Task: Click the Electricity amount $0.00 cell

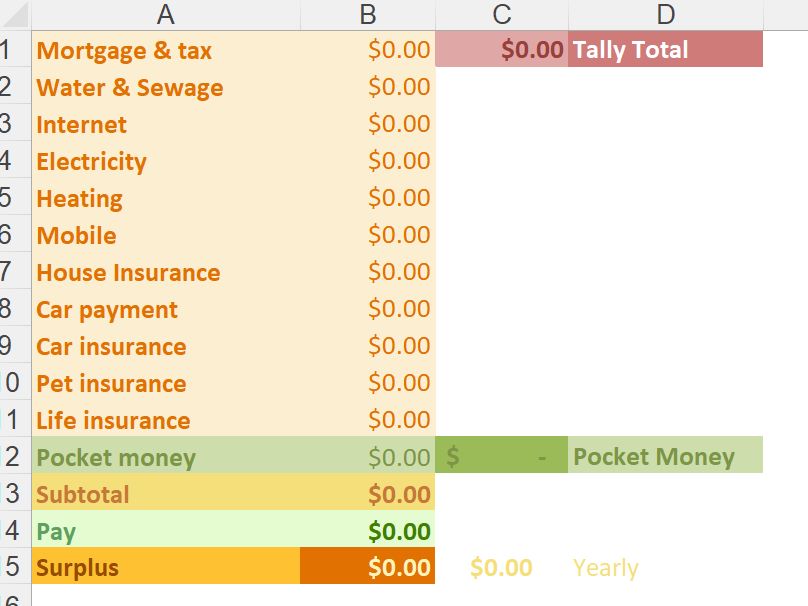Action: 367,161
